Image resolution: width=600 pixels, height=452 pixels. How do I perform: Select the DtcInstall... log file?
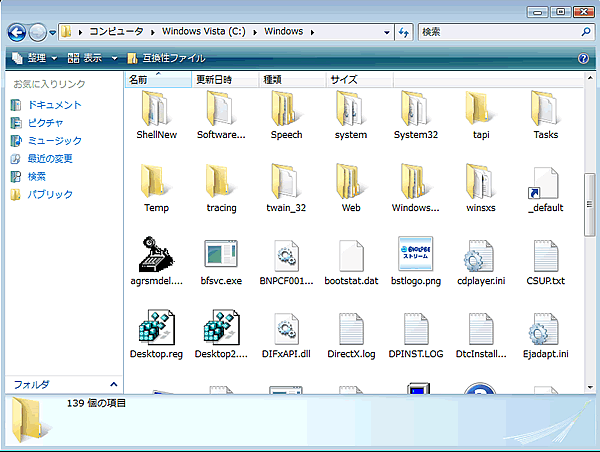481,334
